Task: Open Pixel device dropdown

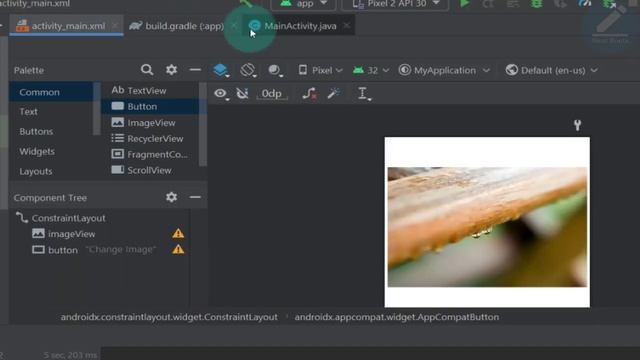Action: [320, 70]
